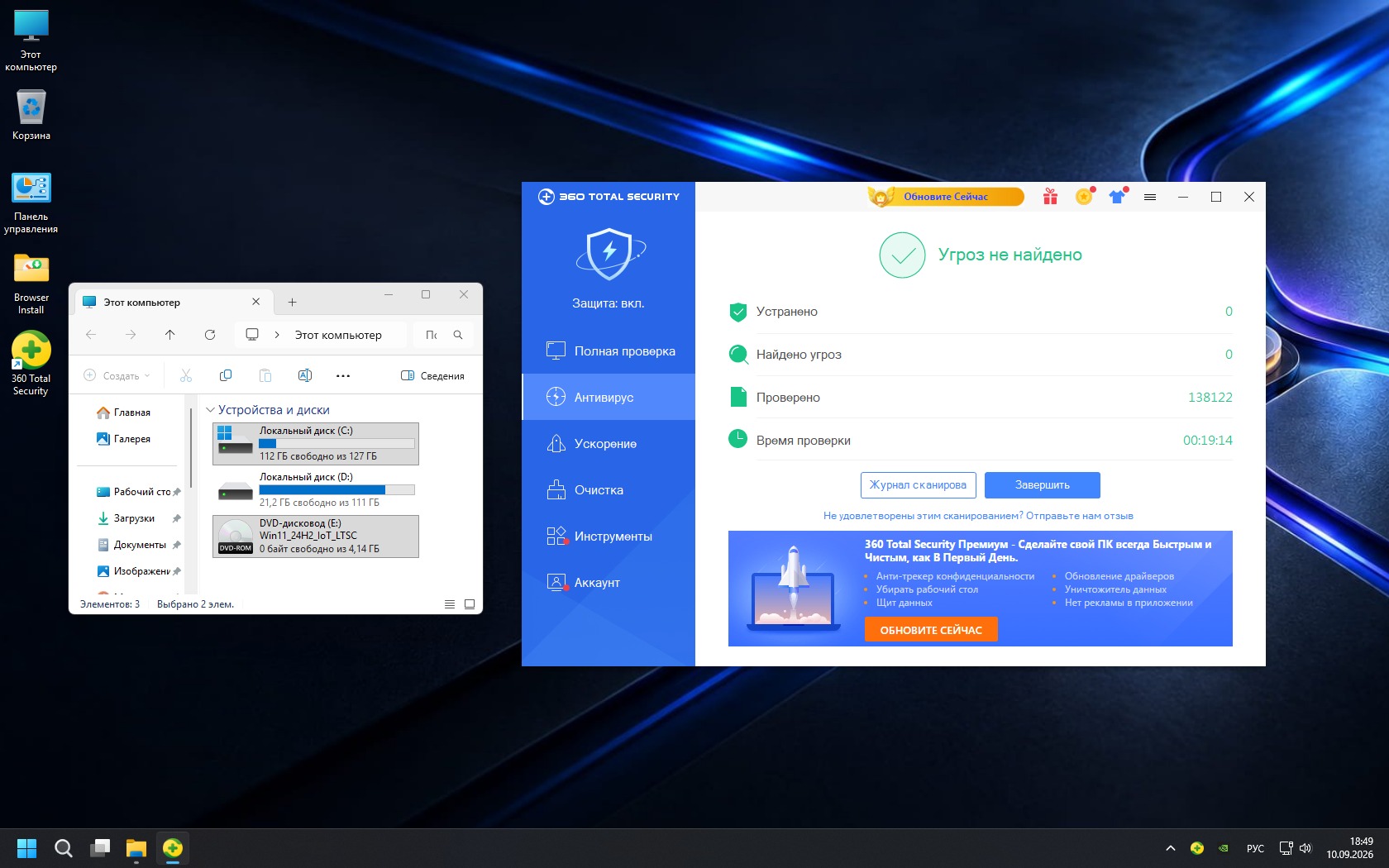Click Журнал сканирова button
1389x868 pixels.
click(x=918, y=485)
